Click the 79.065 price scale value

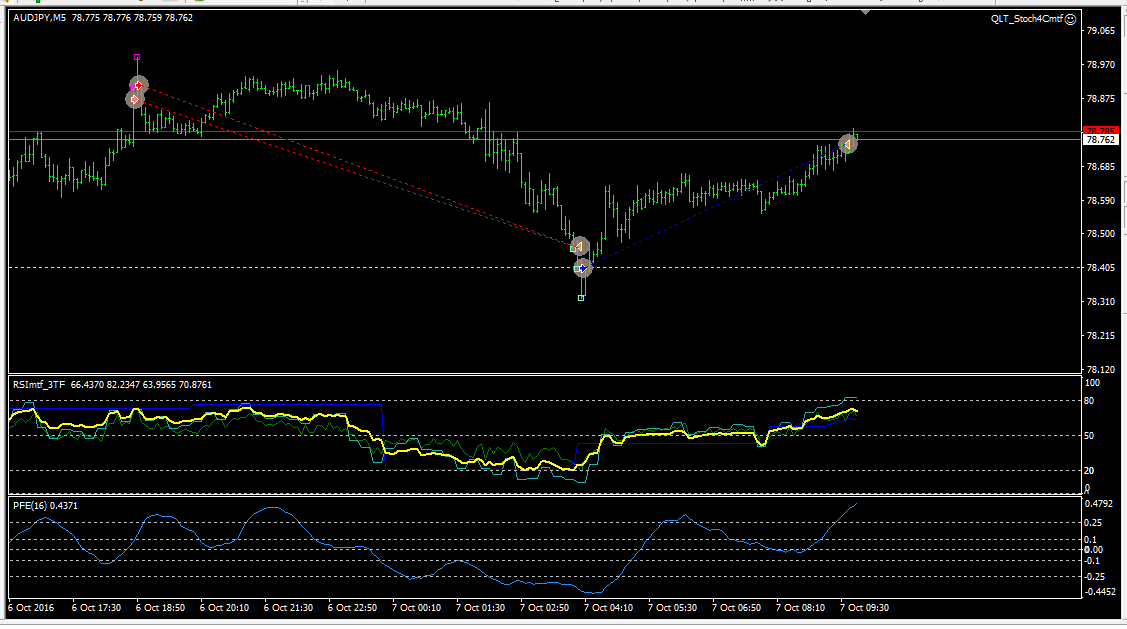coord(1100,31)
